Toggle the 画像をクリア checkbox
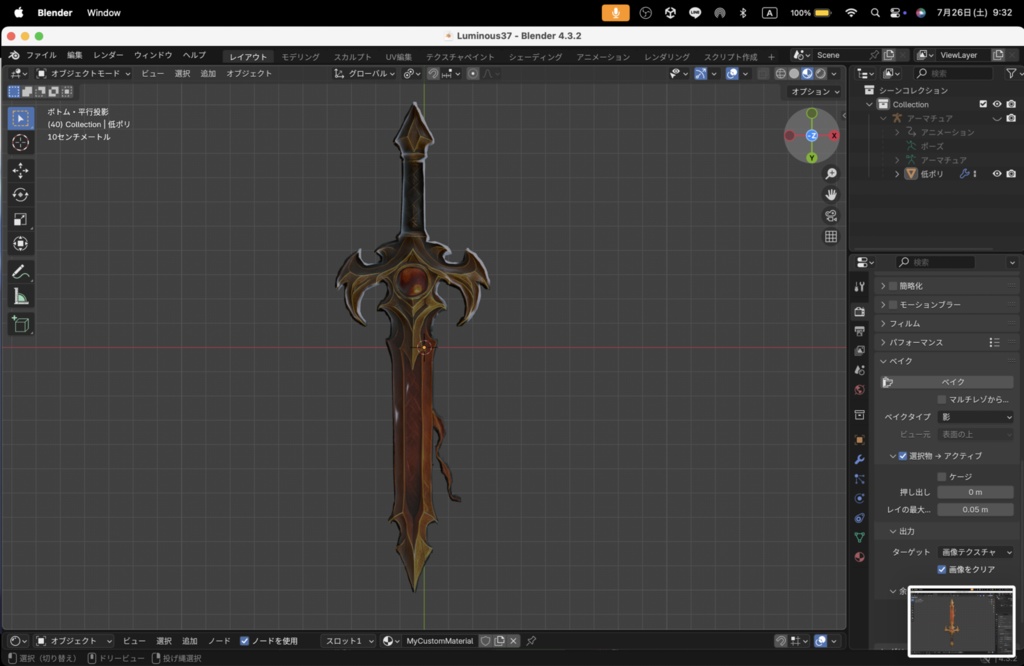 942,569
